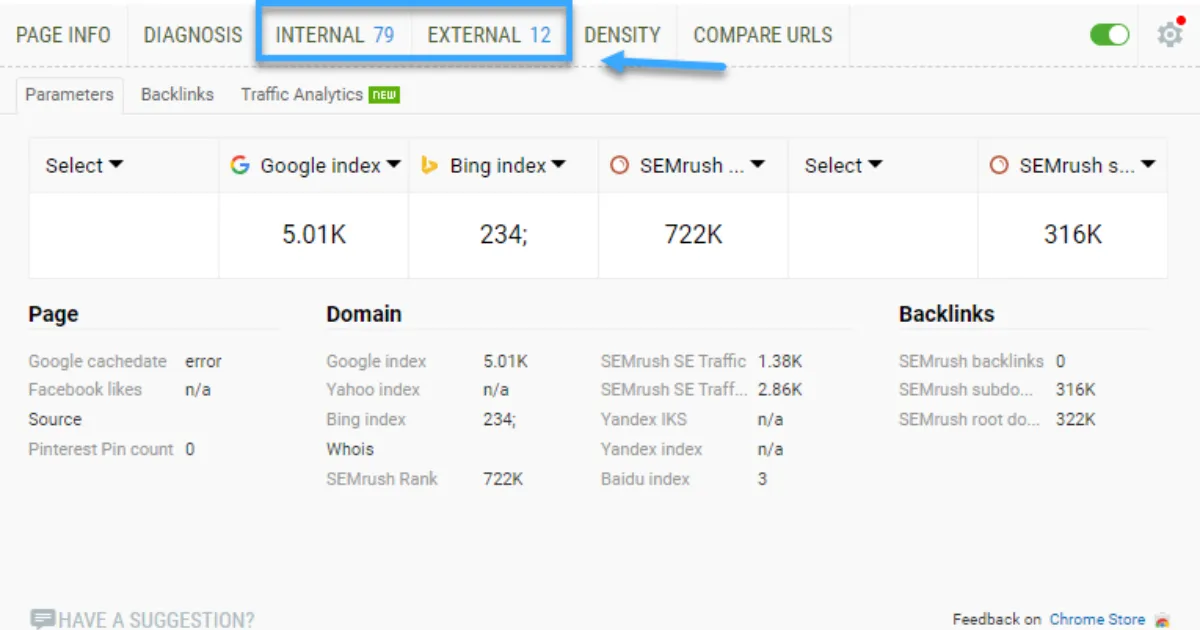
Task: Toggle the green on/off switch
Action: point(1110,35)
